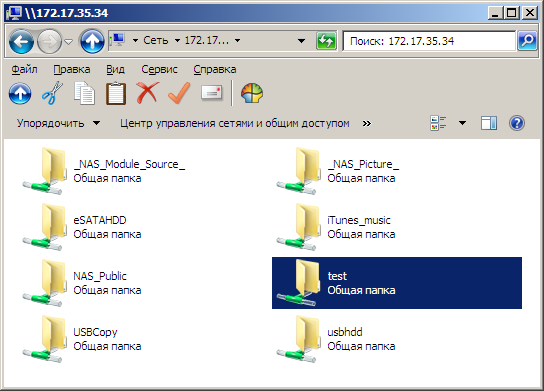The image size is (544, 391).
Task: Select the highlighted test folder icon
Action: click(299, 283)
